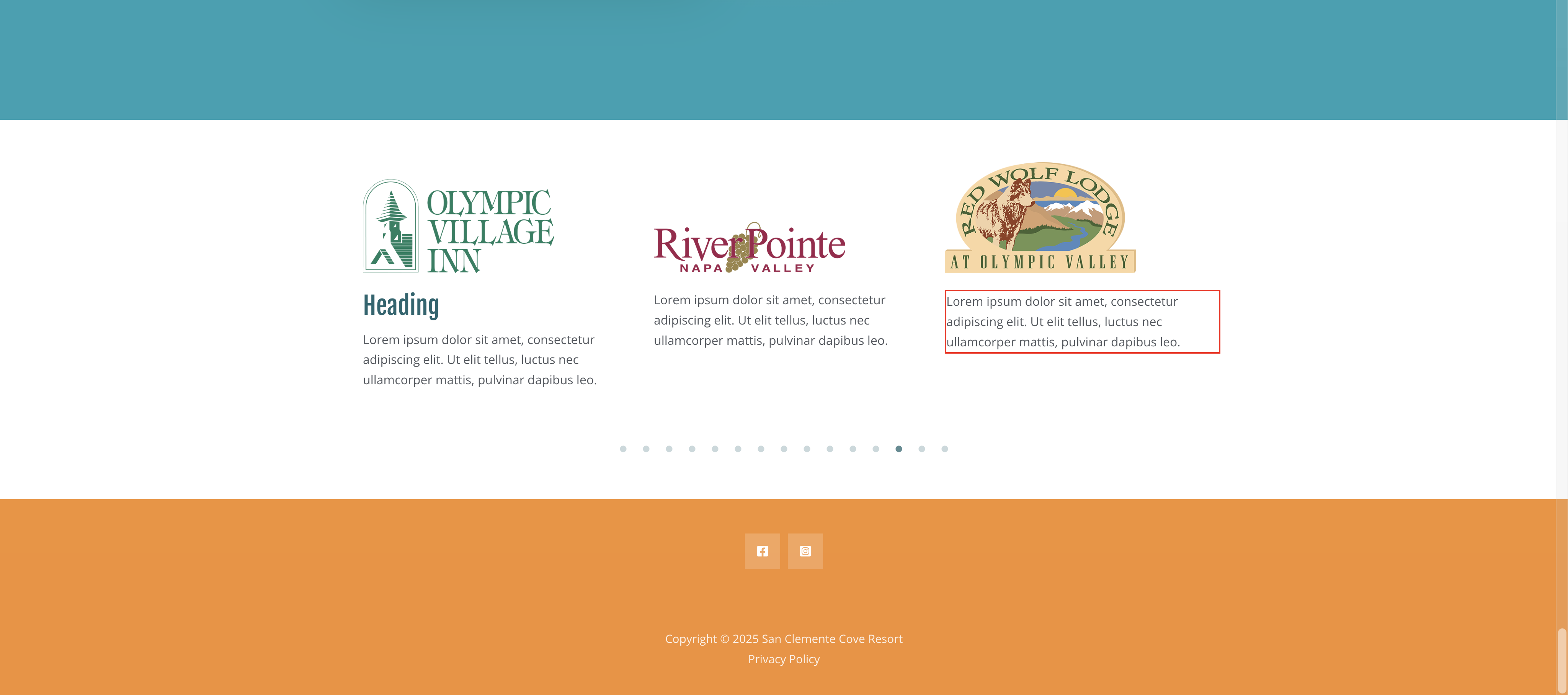This screenshot has width=1568, height=695.
Task: Click the Red Wolf Lodge logo
Action: (x=1040, y=217)
